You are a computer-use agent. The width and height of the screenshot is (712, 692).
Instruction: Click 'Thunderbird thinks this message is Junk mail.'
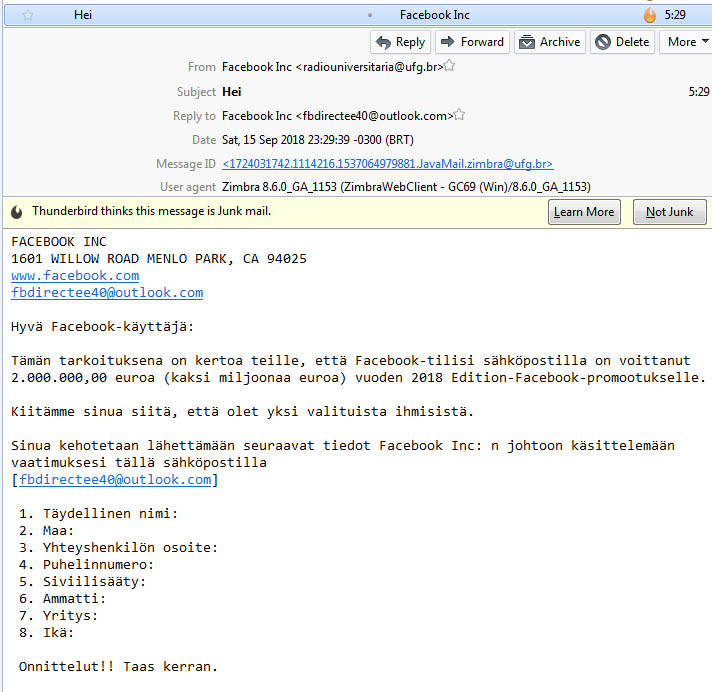(x=151, y=211)
